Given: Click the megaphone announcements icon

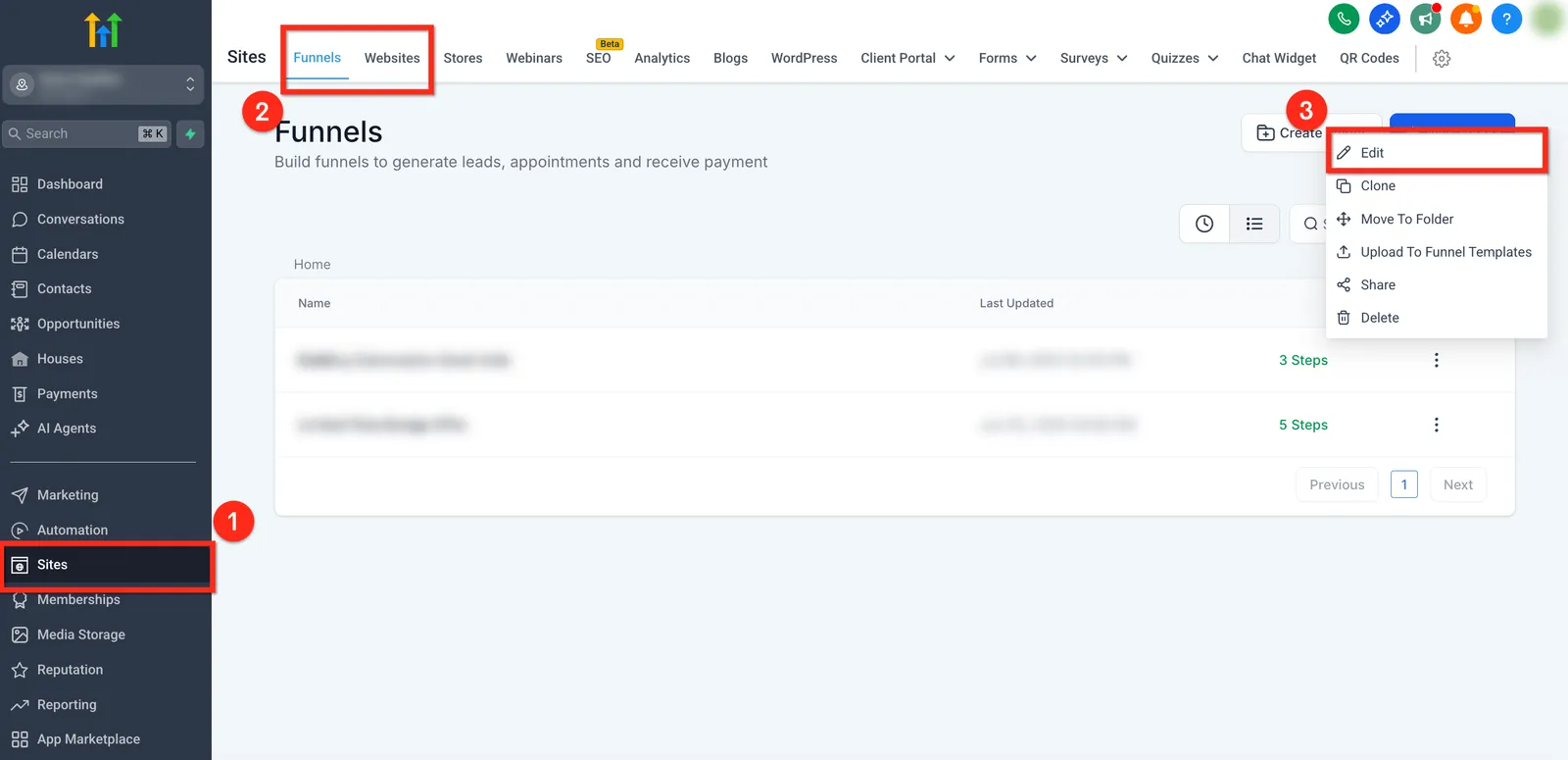Looking at the screenshot, I should (x=1425, y=19).
